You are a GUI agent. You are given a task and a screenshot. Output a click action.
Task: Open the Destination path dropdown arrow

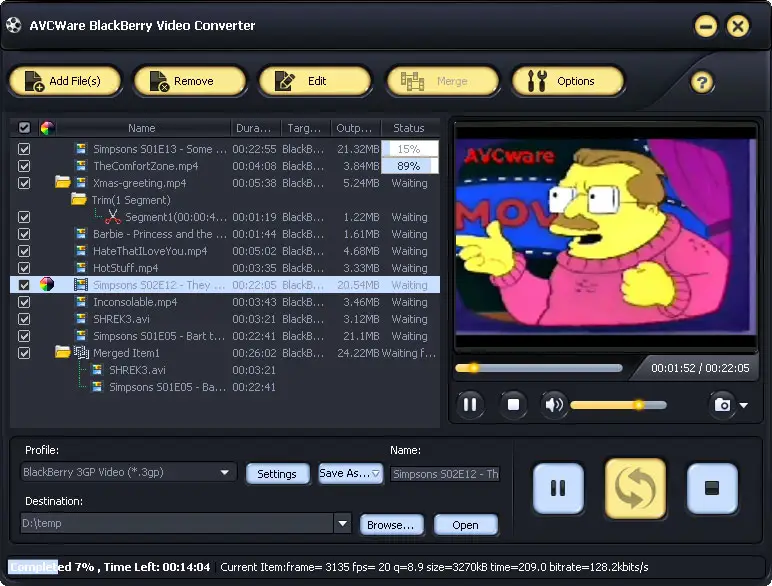[342, 523]
